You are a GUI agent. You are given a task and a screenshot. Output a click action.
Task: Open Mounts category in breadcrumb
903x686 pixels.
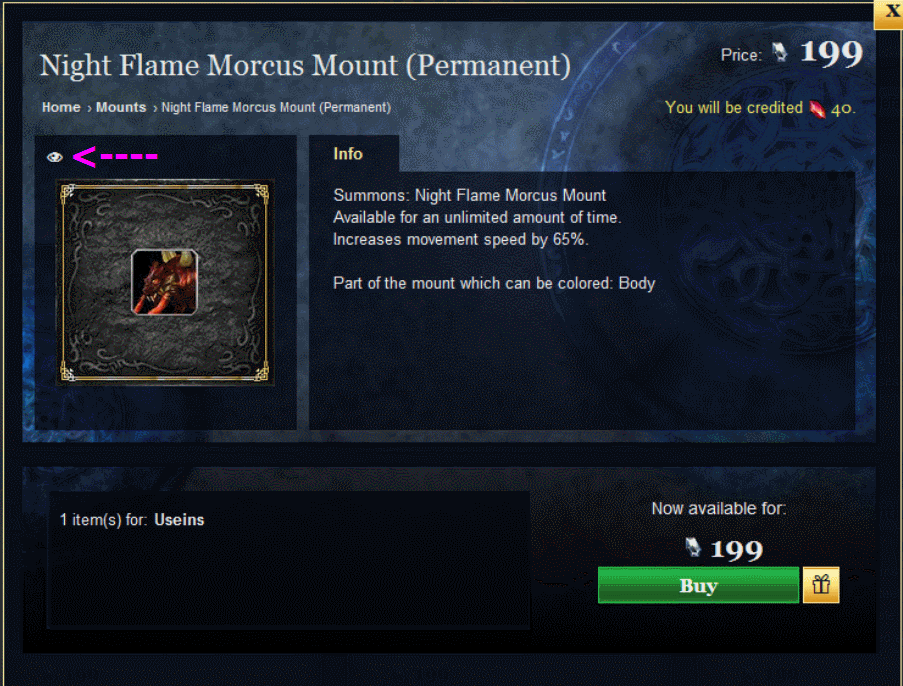121,107
